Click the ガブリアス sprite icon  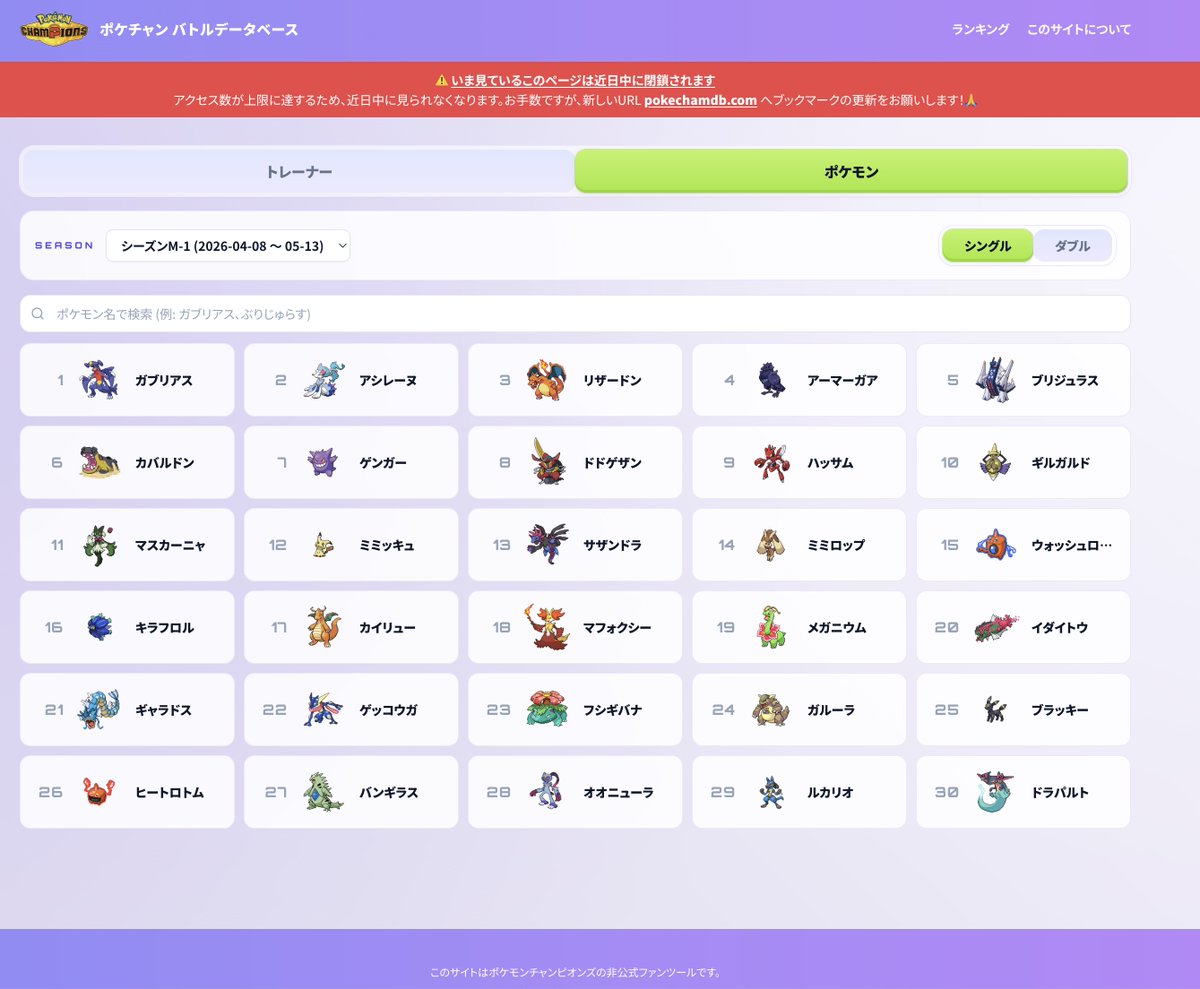click(99, 380)
